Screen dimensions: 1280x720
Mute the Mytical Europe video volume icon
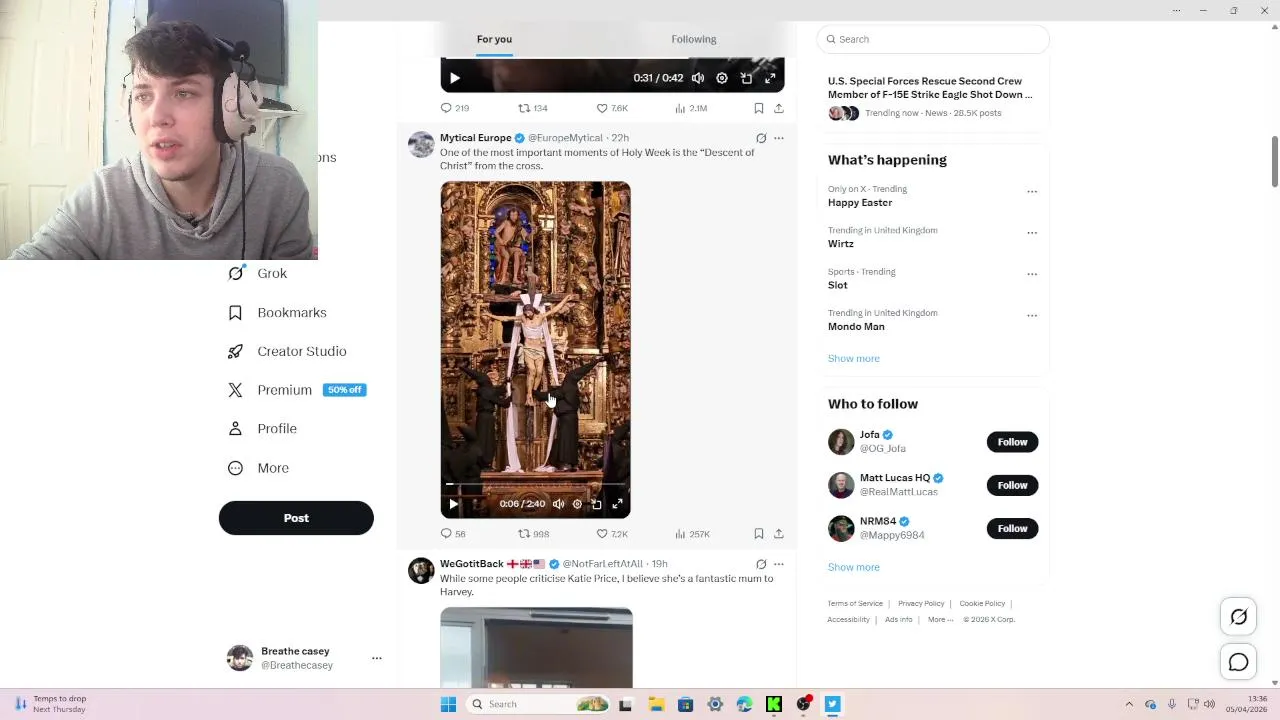[x=558, y=504]
